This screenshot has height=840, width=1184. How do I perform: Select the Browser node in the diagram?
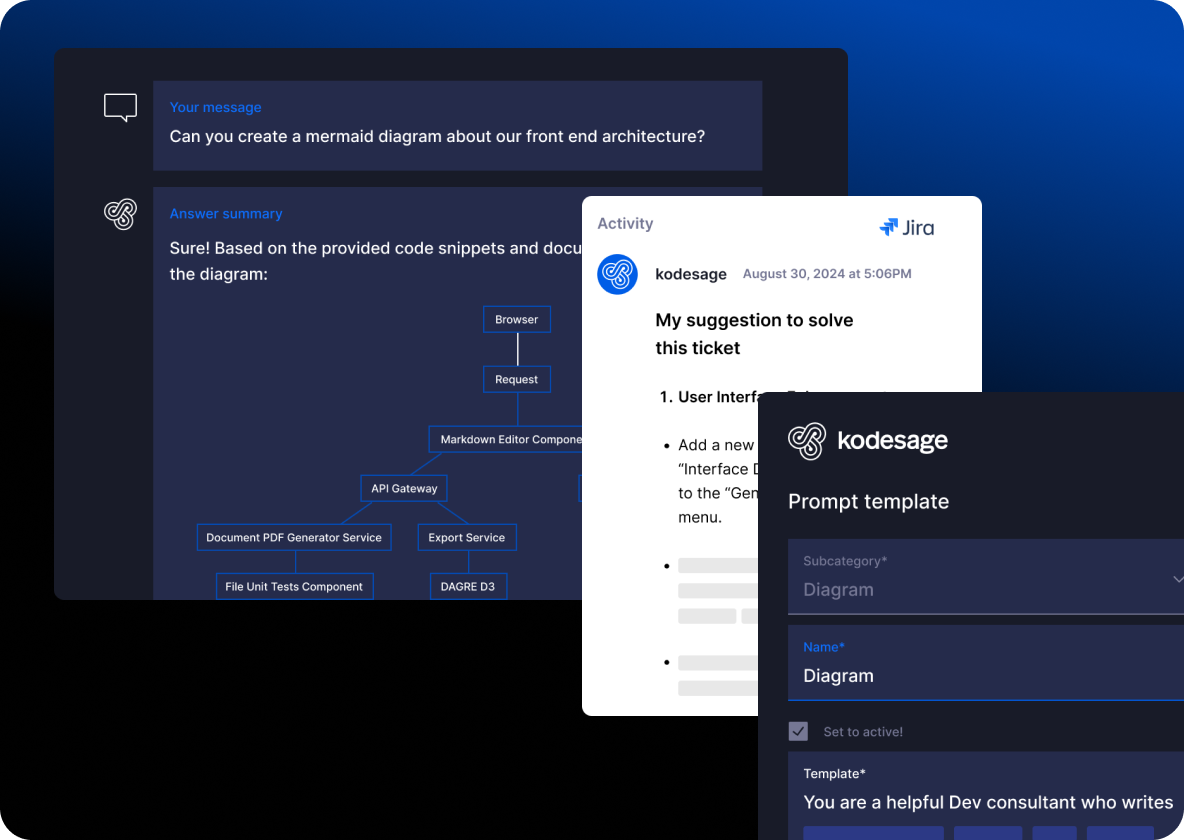516,319
